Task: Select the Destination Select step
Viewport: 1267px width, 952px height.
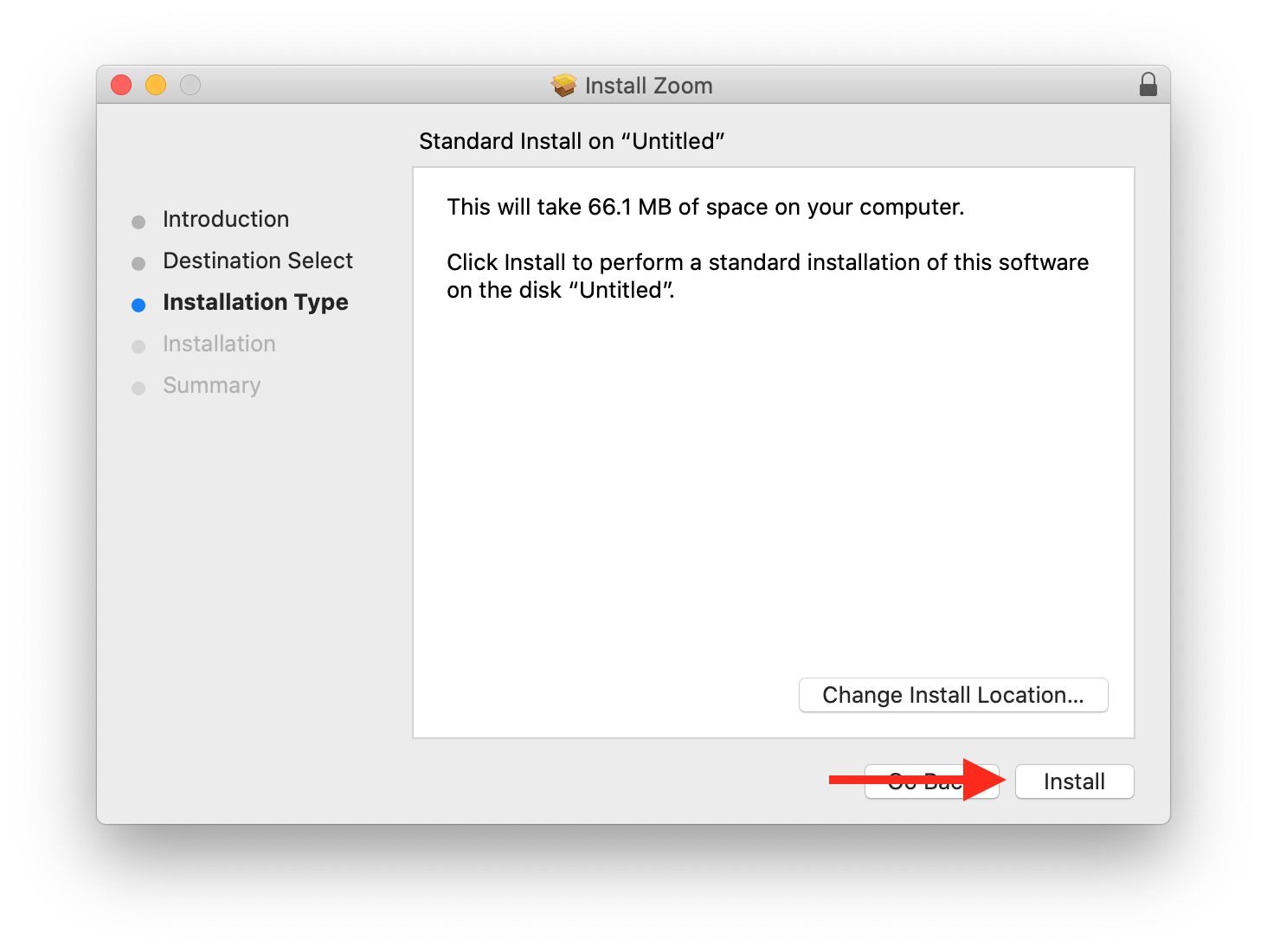Action: click(257, 261)
